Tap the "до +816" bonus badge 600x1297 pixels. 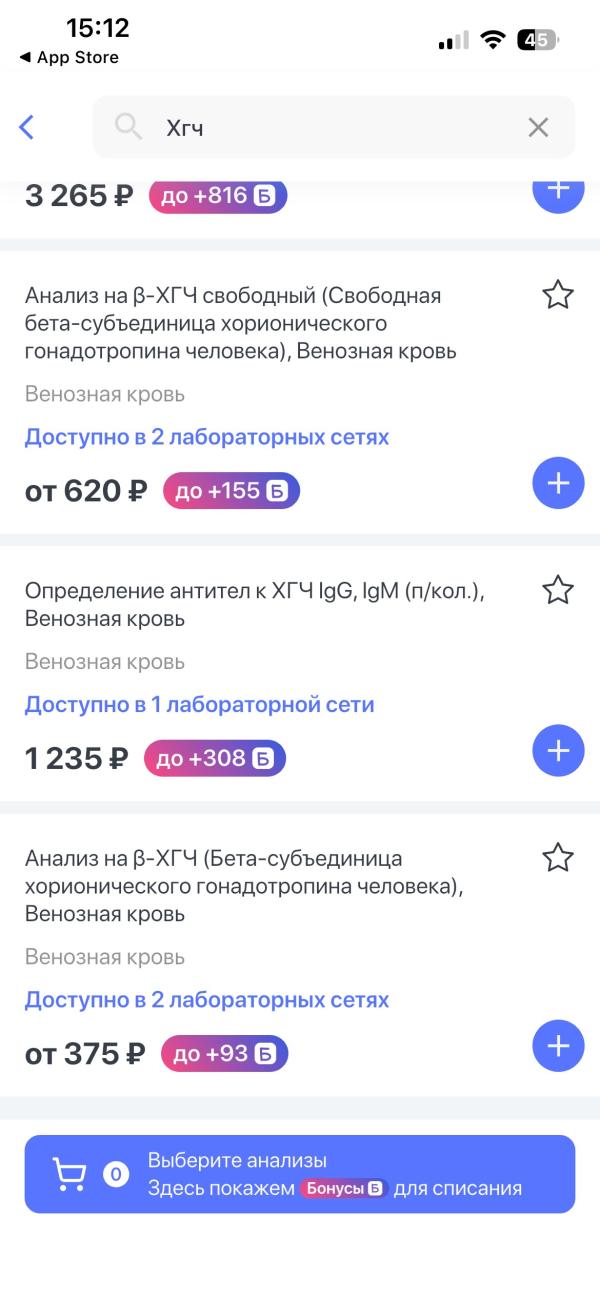coord(218,195)
